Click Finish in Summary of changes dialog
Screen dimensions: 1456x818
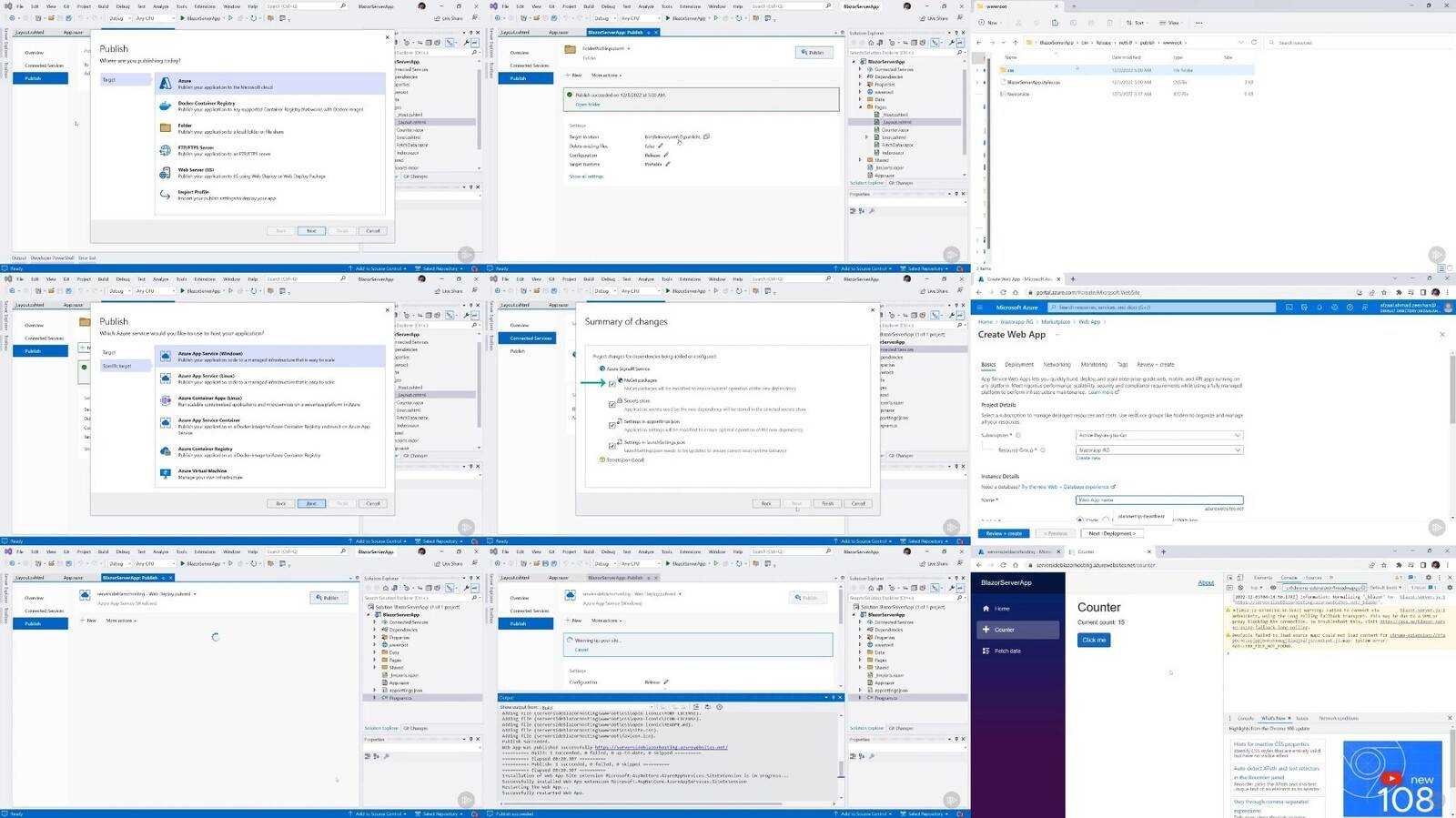827,503
